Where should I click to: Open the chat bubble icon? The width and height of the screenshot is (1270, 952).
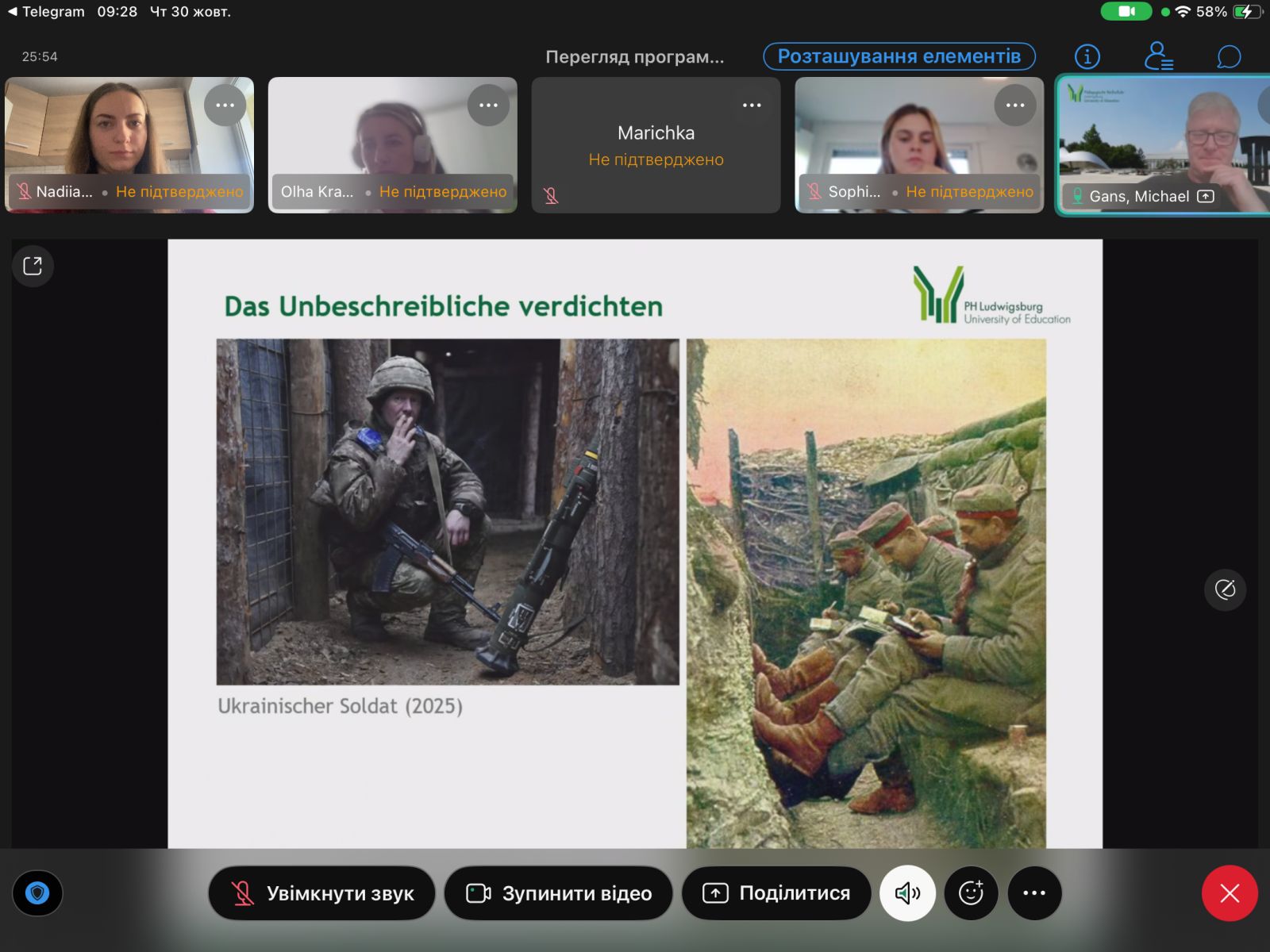click(x=1229, y=56)
